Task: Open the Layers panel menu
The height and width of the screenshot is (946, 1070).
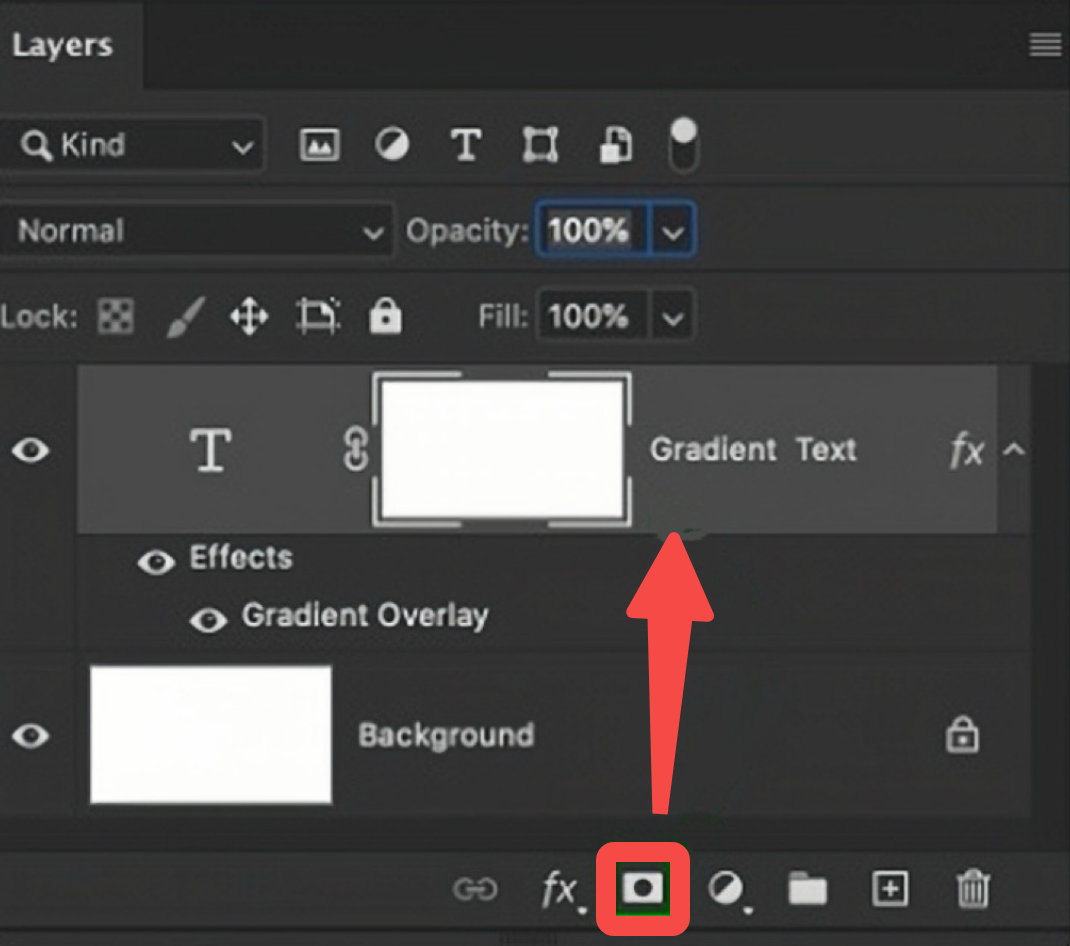Action: coord(1045,44)
